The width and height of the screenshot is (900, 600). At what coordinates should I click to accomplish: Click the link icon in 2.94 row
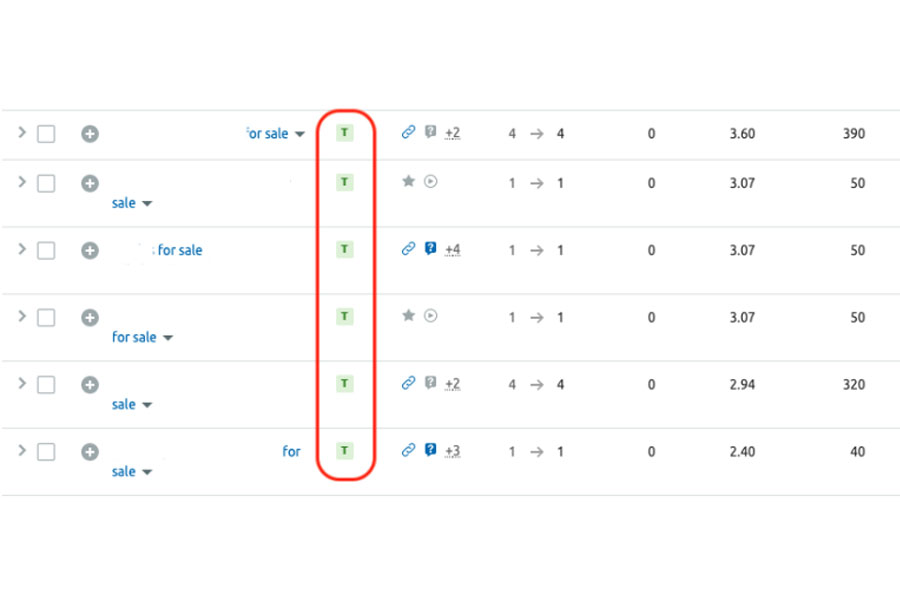tap(408, 382)
